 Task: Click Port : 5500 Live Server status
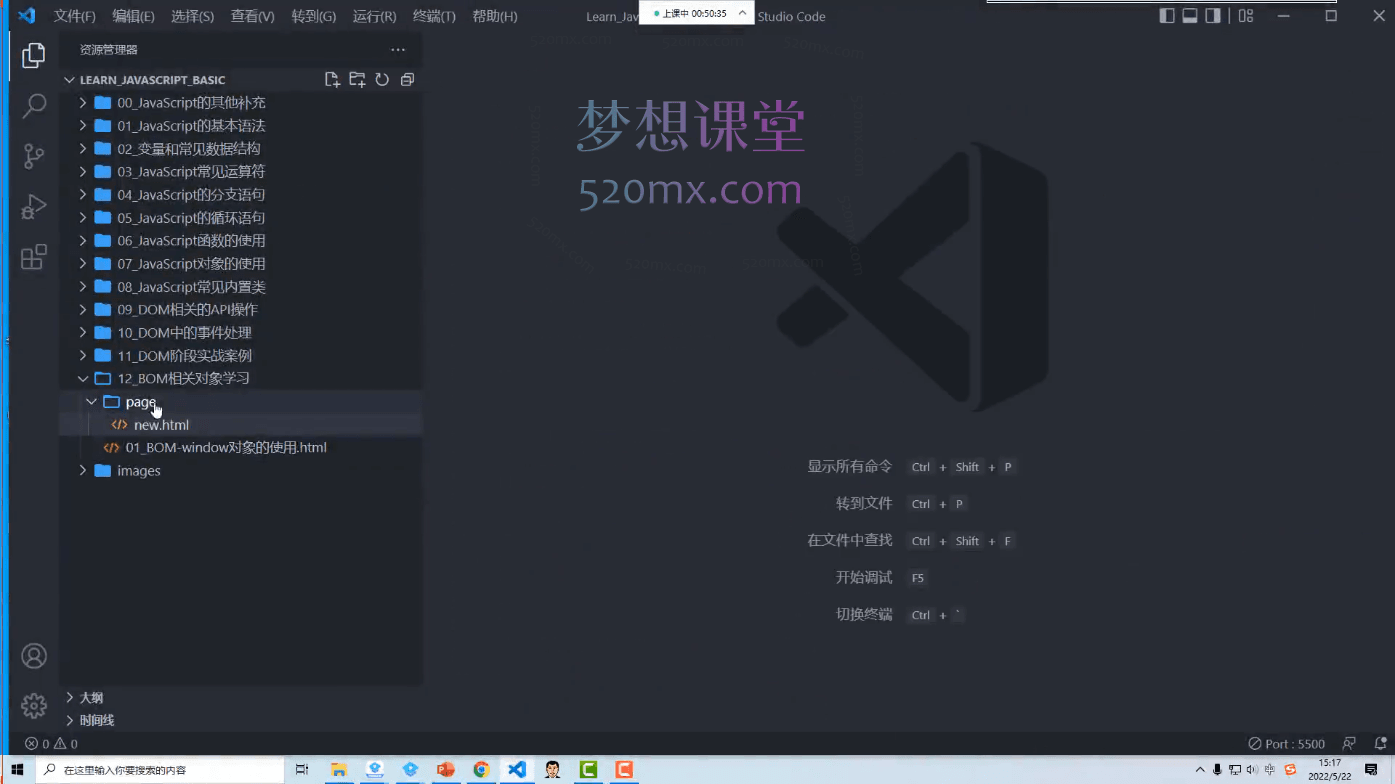1287,744
